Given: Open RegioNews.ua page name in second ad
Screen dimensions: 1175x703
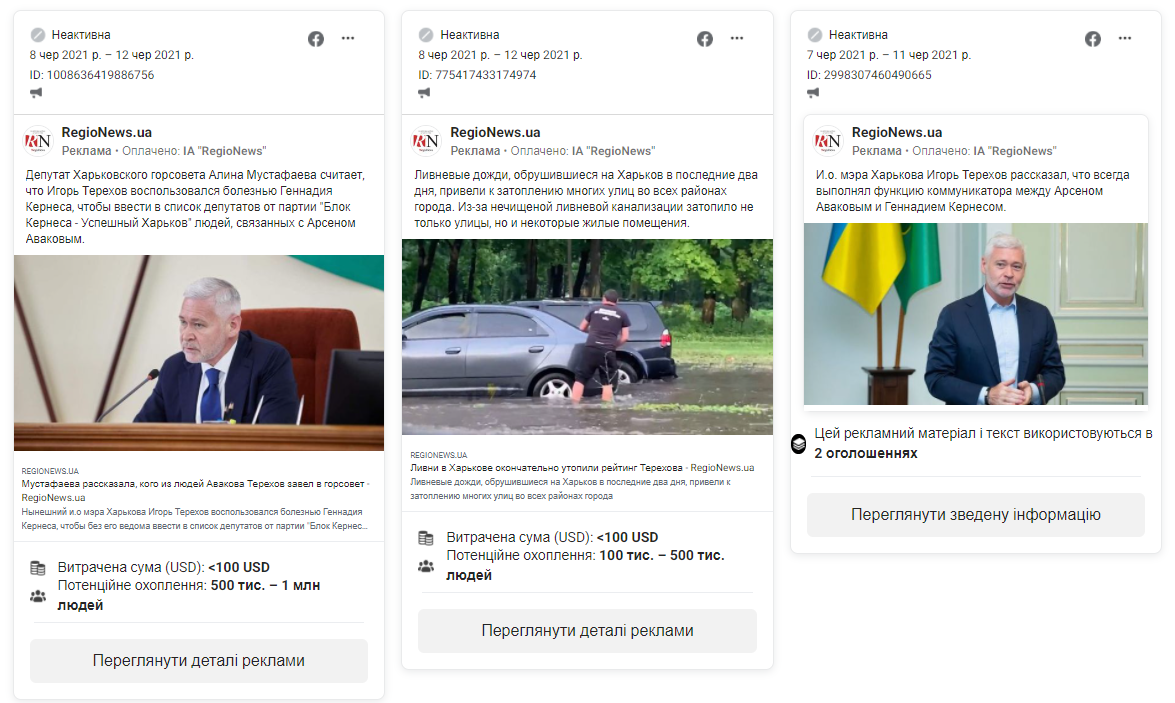Looking at the screenshot, I should (495, 132).
